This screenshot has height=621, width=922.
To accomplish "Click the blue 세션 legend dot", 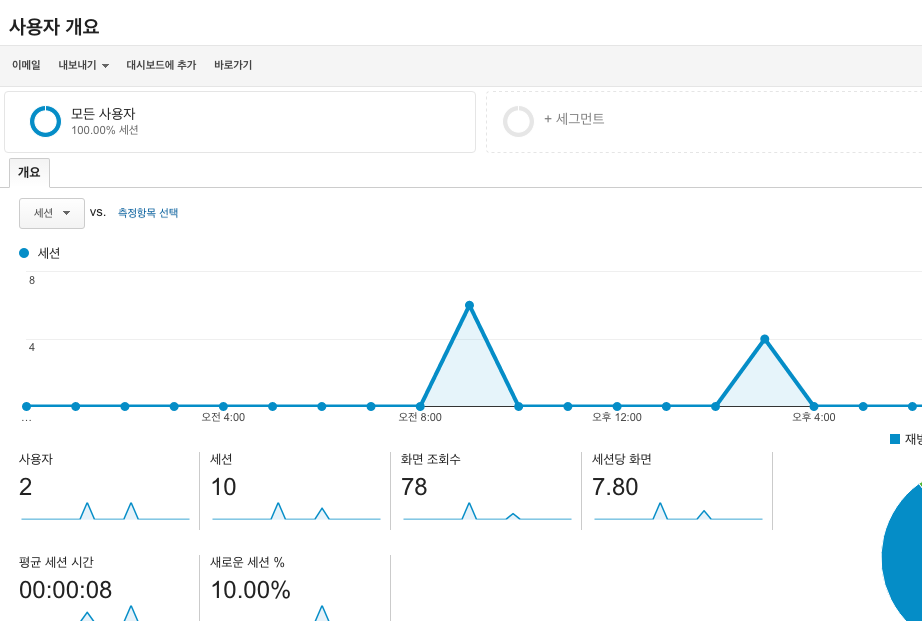I will pos(24,253).
